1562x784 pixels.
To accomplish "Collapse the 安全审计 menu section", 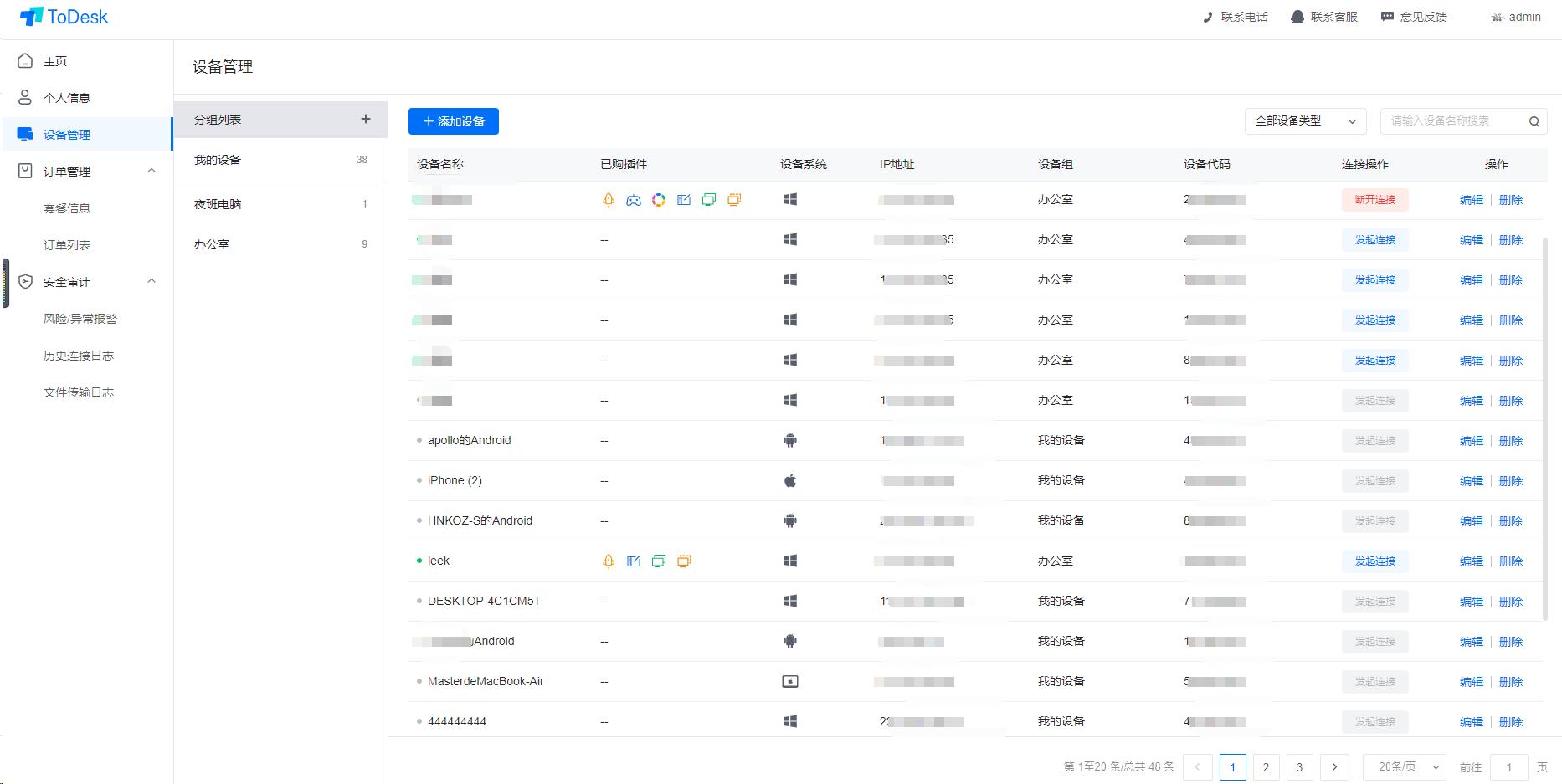I will point(152,282).
